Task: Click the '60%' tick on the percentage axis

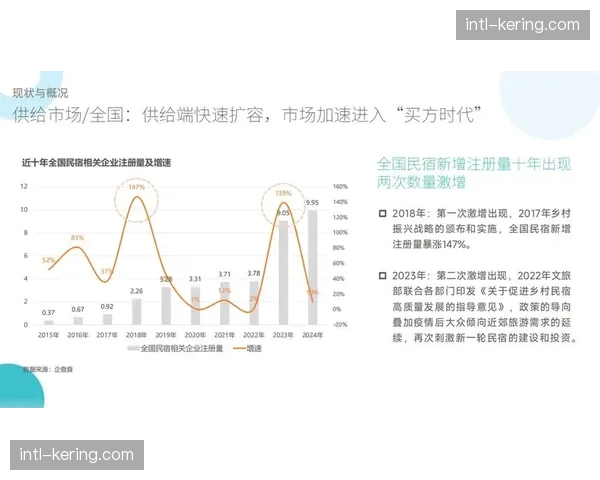Action: click(x=339, y=263)
